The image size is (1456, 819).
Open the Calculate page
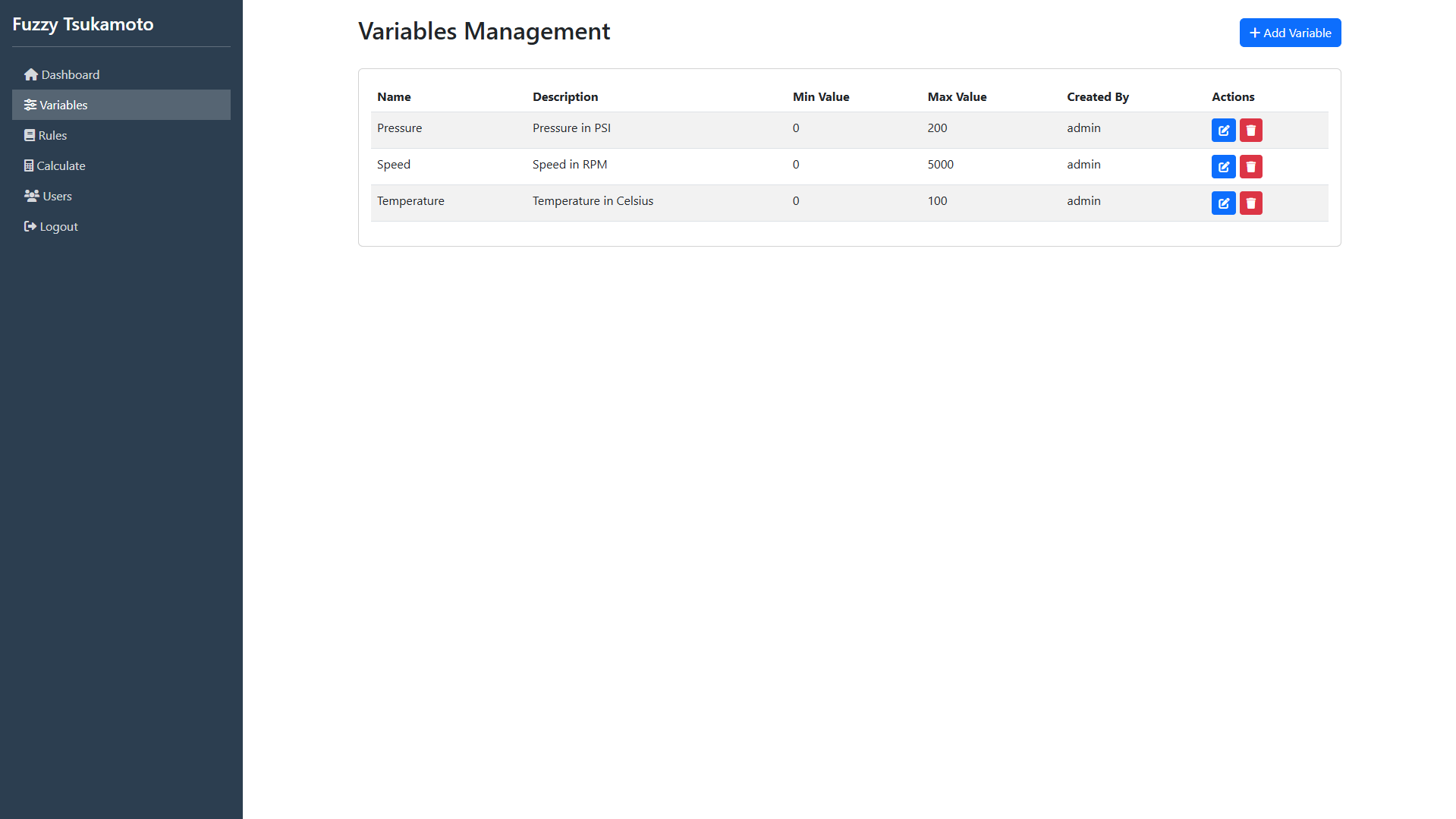121,165
